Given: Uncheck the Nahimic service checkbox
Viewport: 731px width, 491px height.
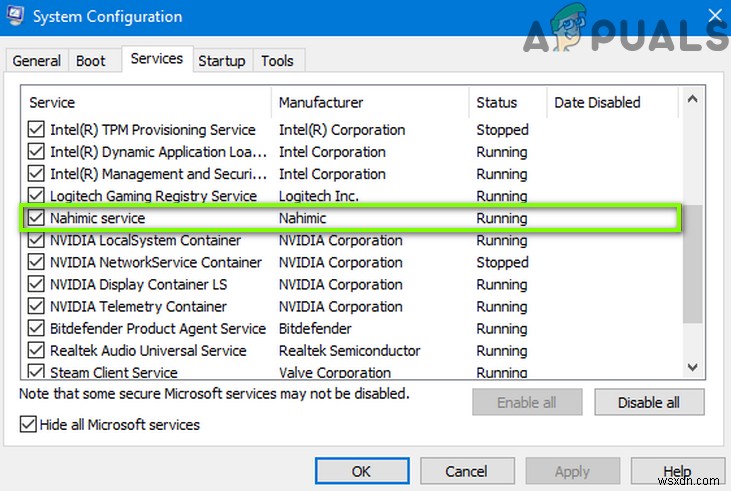Looking at the screenshot, I should [x=37, y=218].
